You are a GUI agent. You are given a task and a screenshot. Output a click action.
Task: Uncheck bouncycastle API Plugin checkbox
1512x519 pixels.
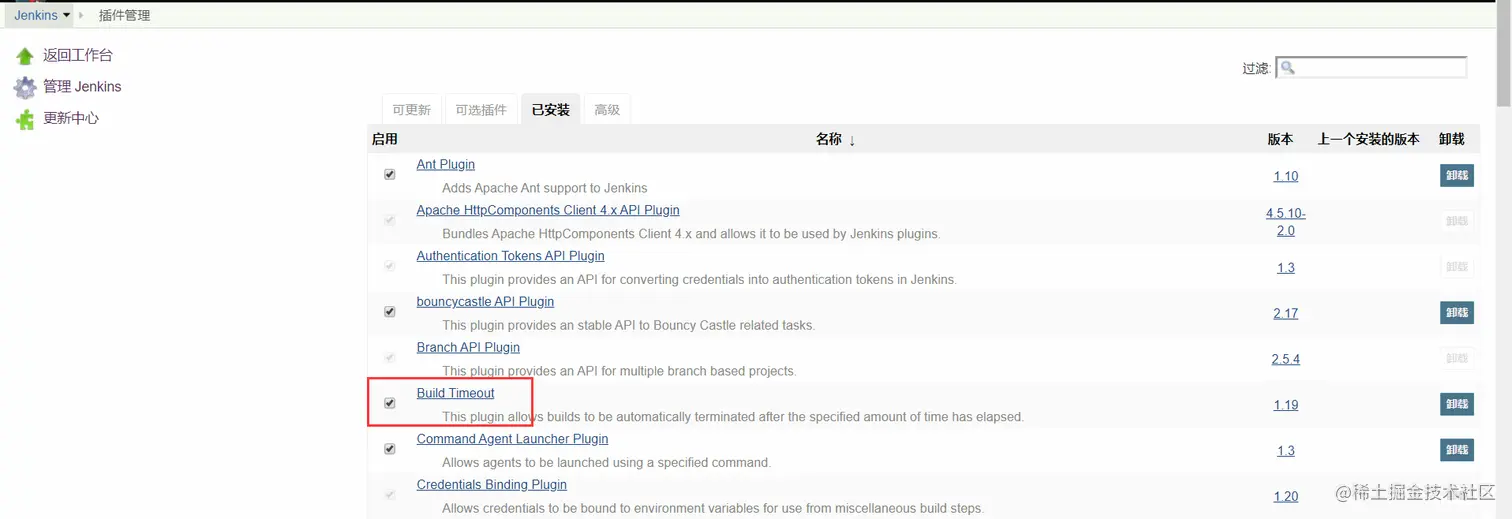pyautogui.click(x=390, y=311)
